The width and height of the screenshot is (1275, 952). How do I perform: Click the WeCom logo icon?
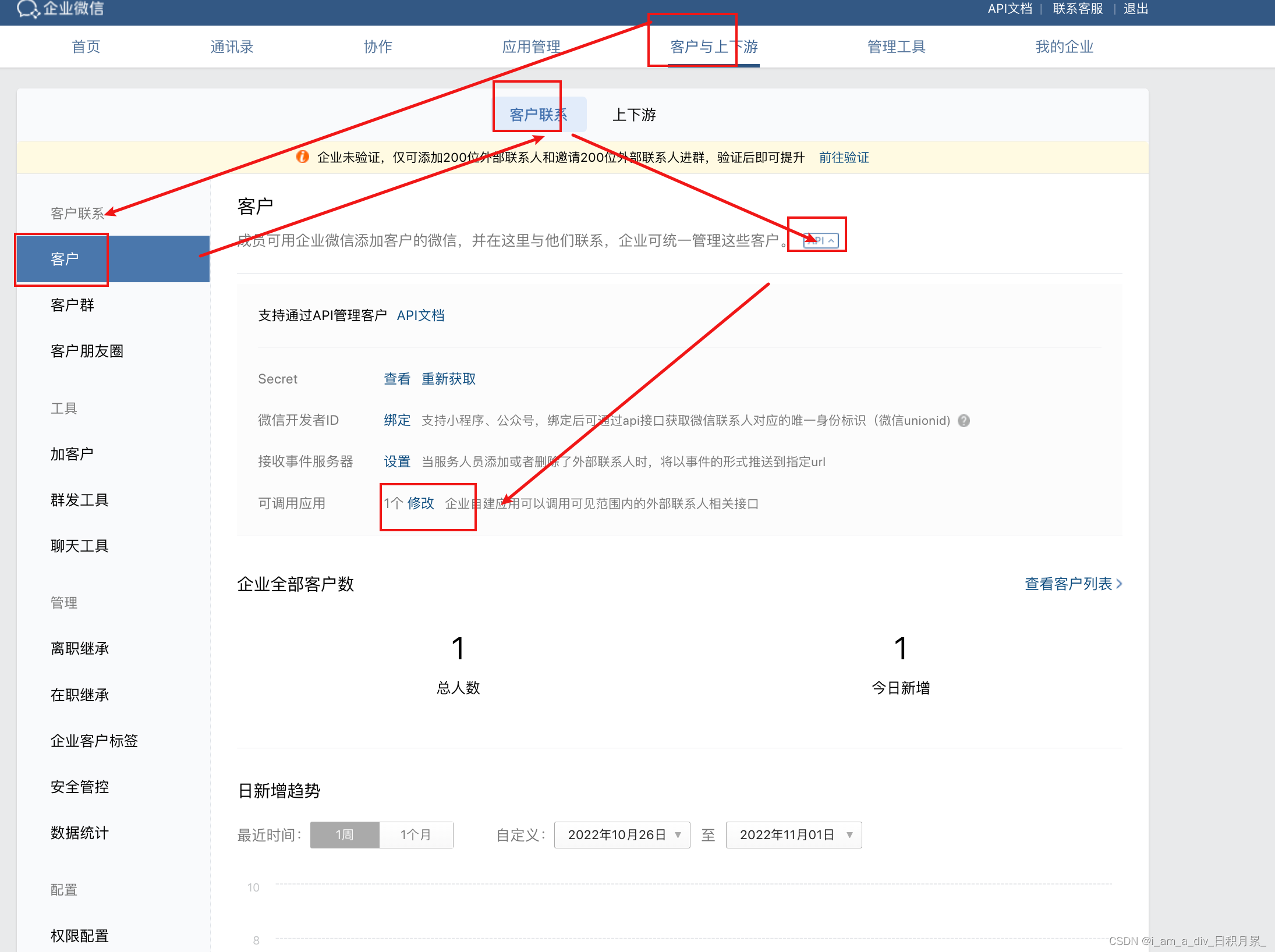27,8
